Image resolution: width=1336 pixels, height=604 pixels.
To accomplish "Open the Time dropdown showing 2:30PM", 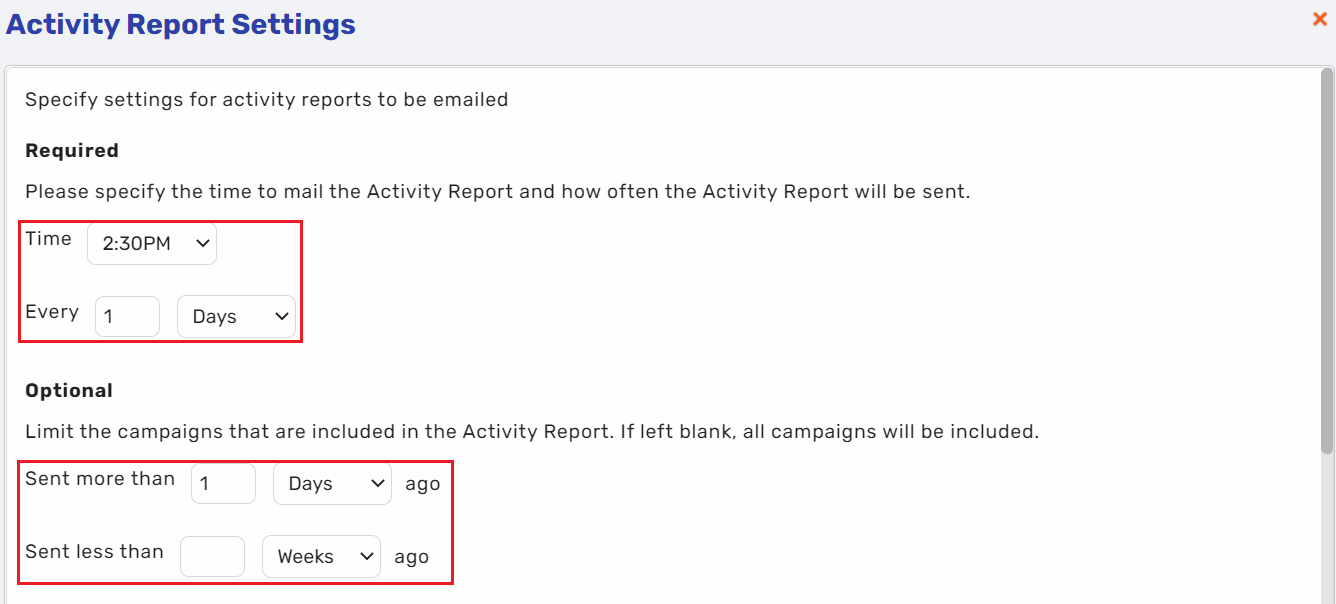I will pyautogui.click(x=152, y=243).
